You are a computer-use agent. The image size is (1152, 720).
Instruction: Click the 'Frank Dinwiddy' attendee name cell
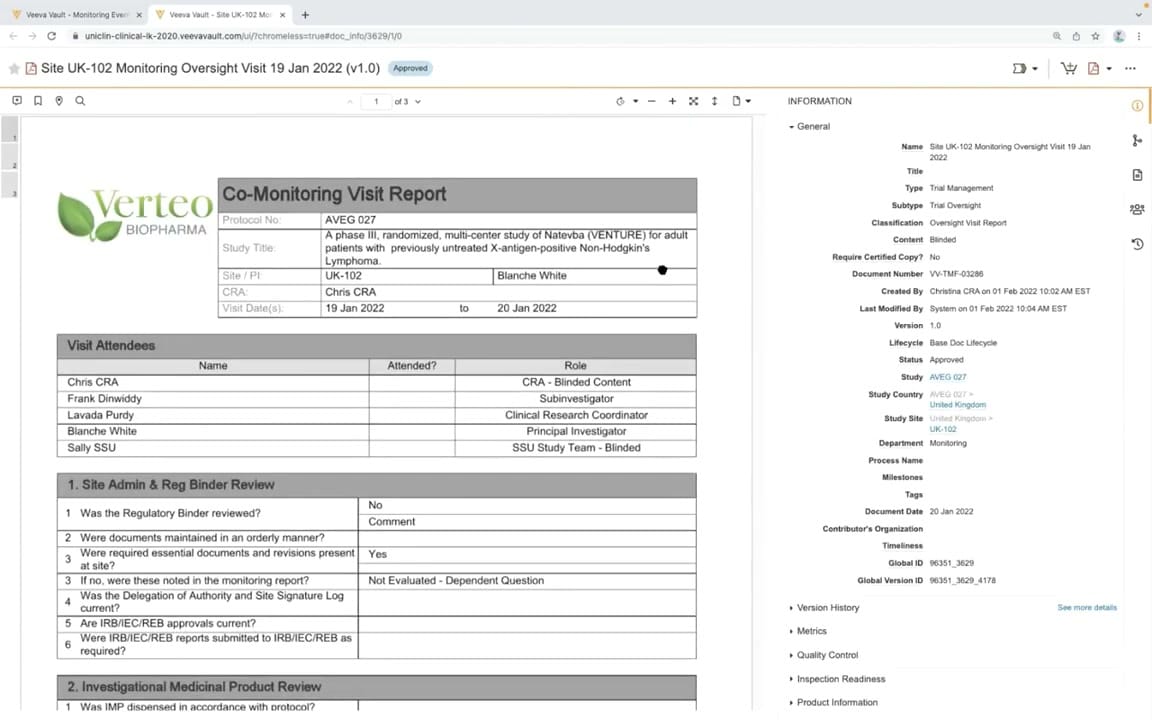pos(213,398)
